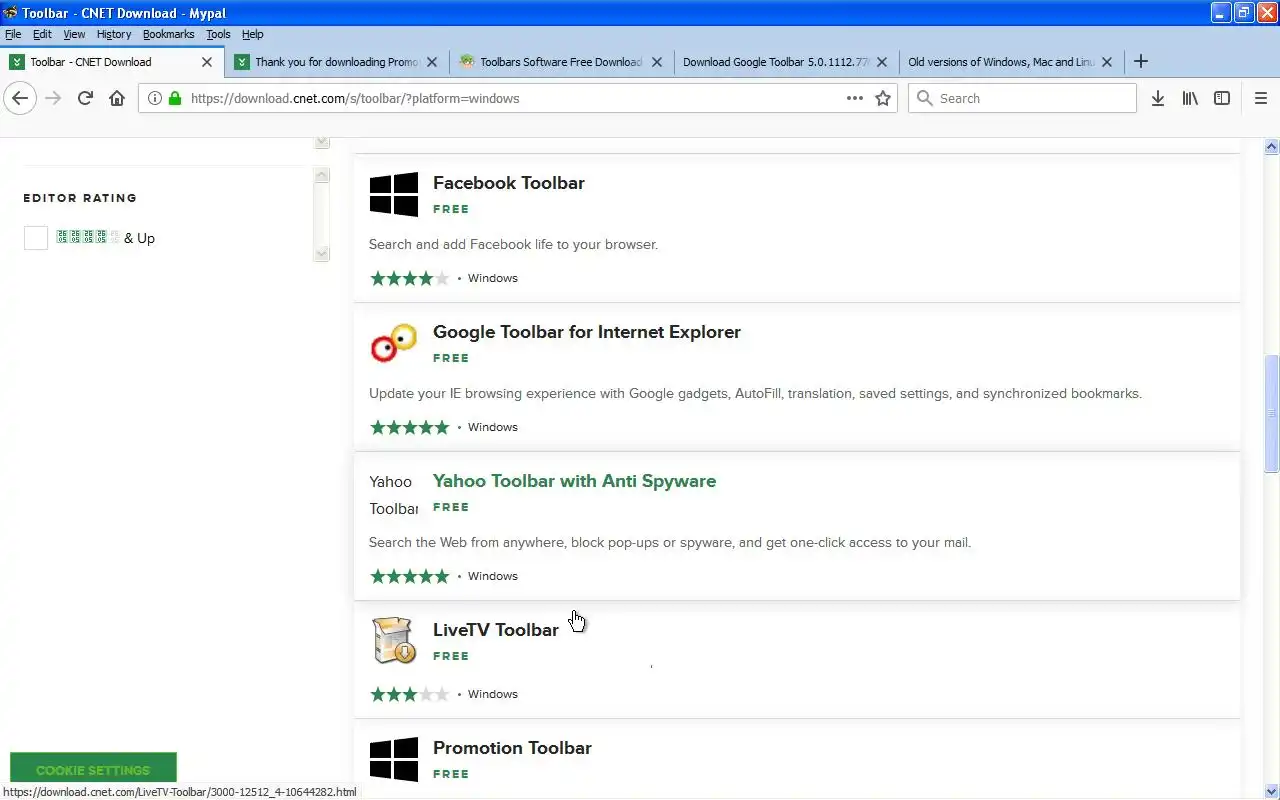Toggle the sidebar view icon
The height and width of the screenshot is (800, 1280).
(x=1222, y=98)
